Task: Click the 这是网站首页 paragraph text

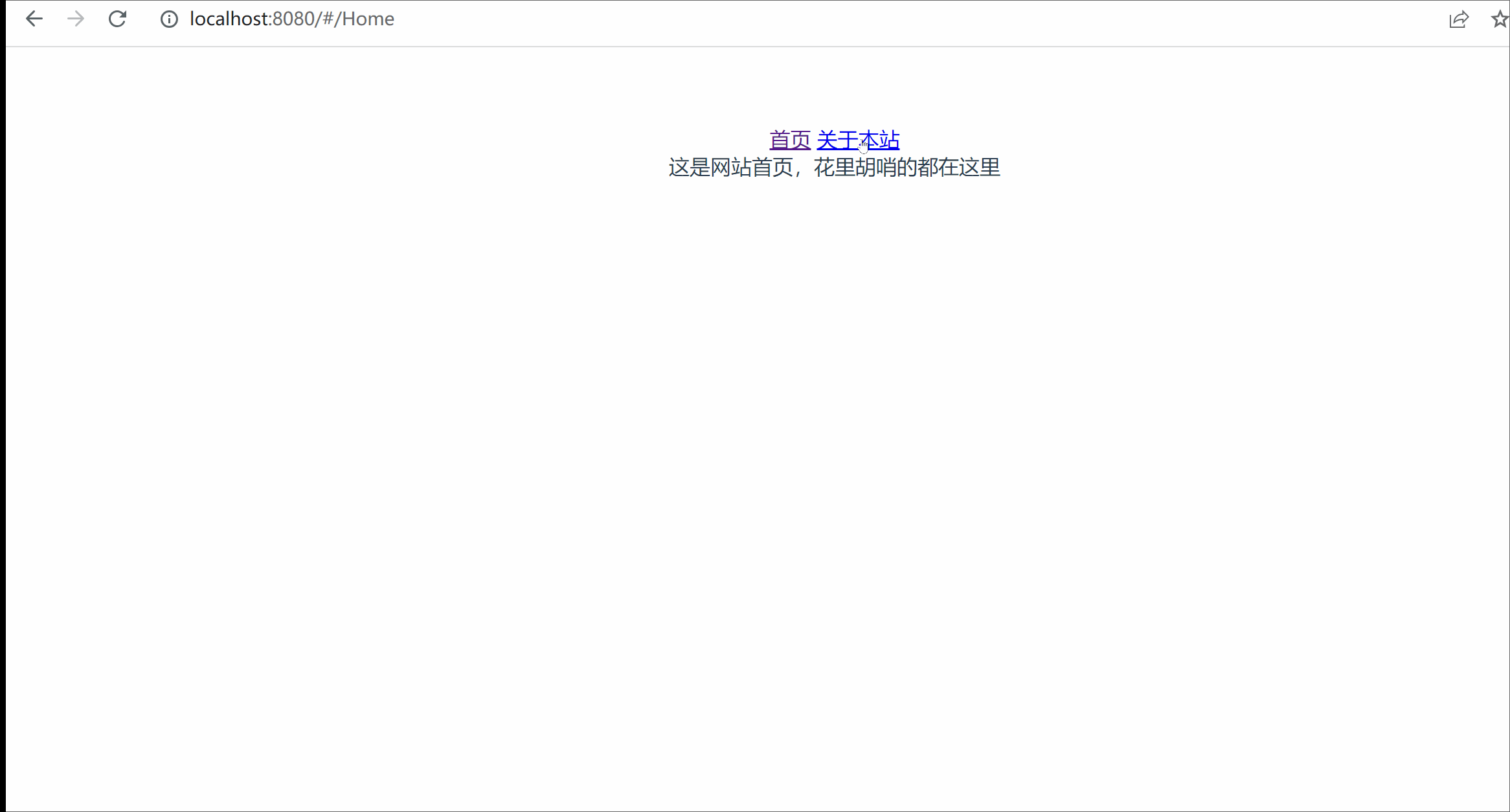Action: [732, 168]
